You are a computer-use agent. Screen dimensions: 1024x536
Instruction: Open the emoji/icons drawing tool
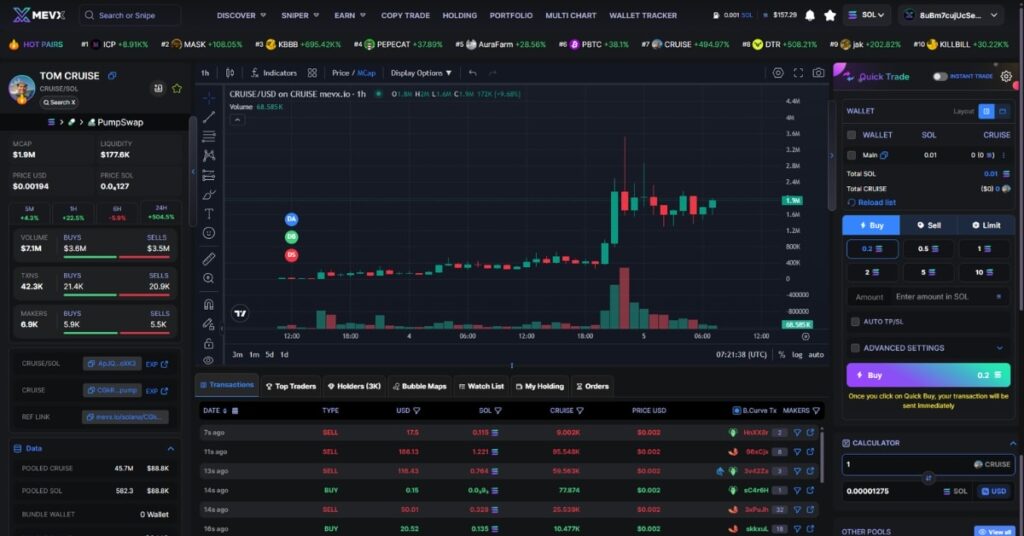[x=208, y=233]
